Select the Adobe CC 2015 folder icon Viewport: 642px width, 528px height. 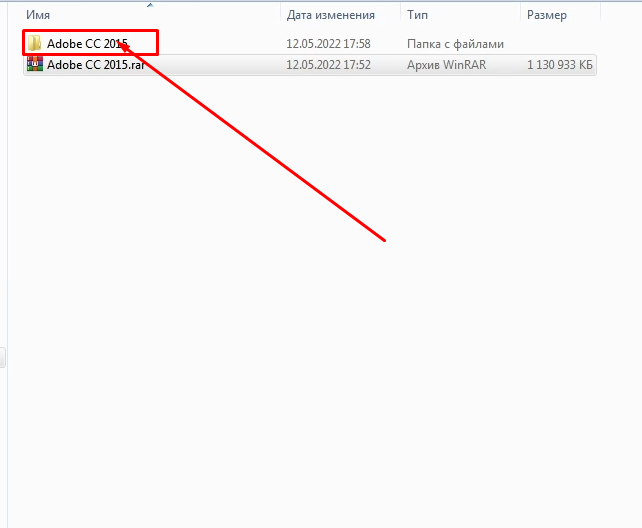34,43
